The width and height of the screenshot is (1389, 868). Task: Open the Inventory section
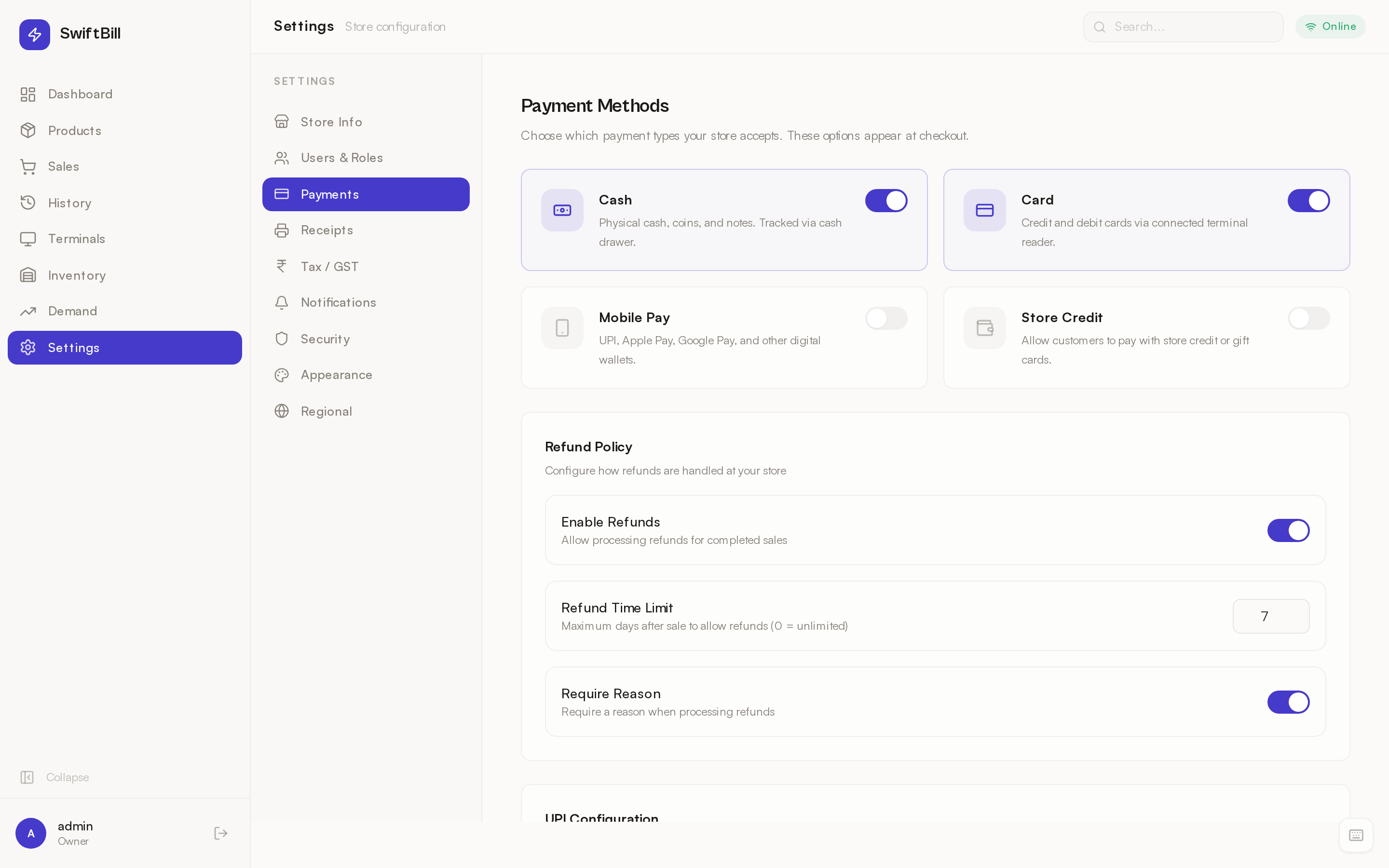pyautogui.click(x=124, y=275)
